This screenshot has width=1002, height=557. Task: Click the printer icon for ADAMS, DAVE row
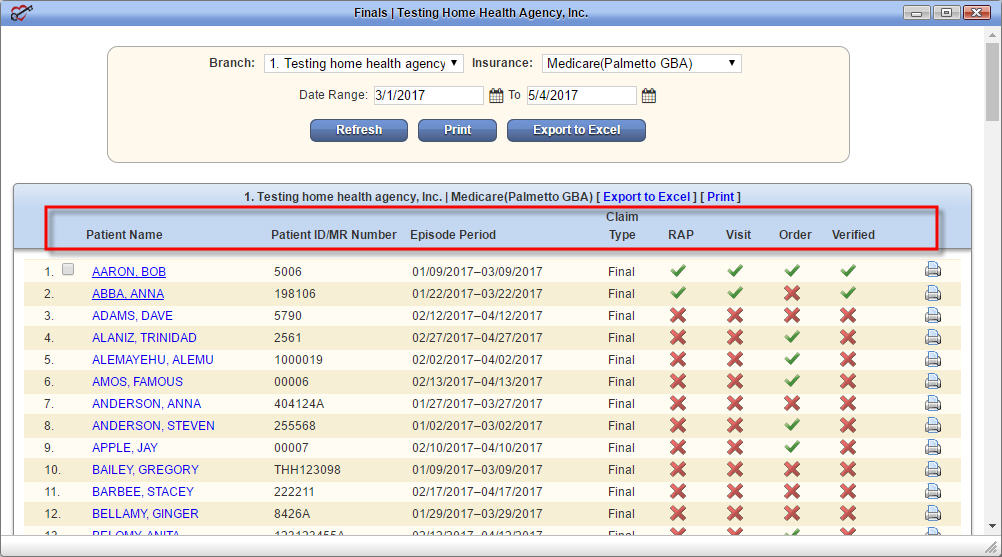[x=933, y=315]
